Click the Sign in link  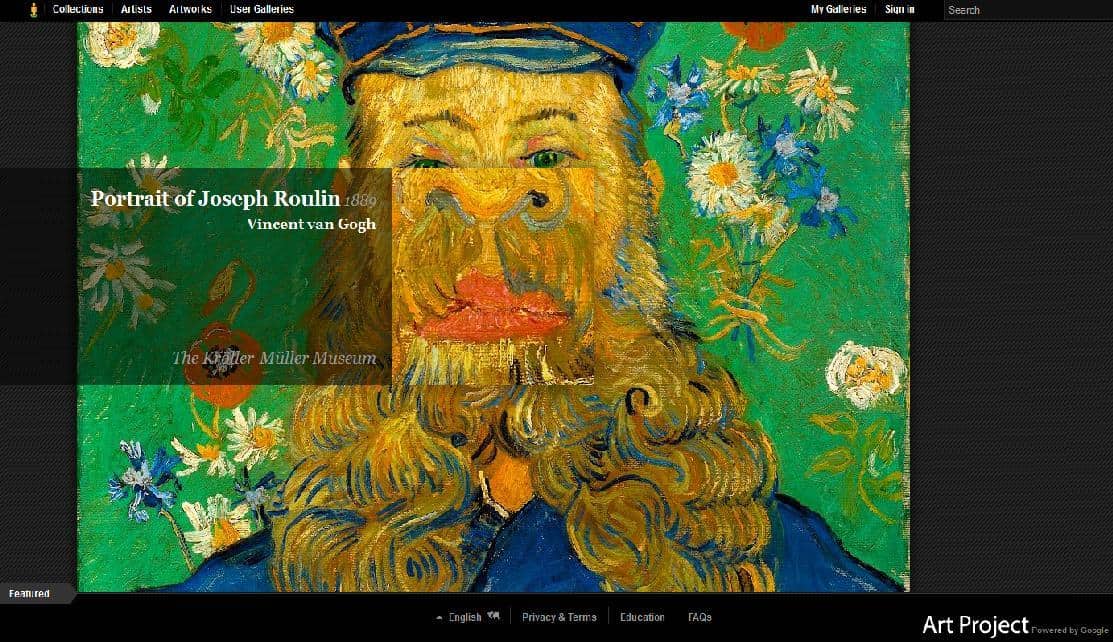coord(899,9)
